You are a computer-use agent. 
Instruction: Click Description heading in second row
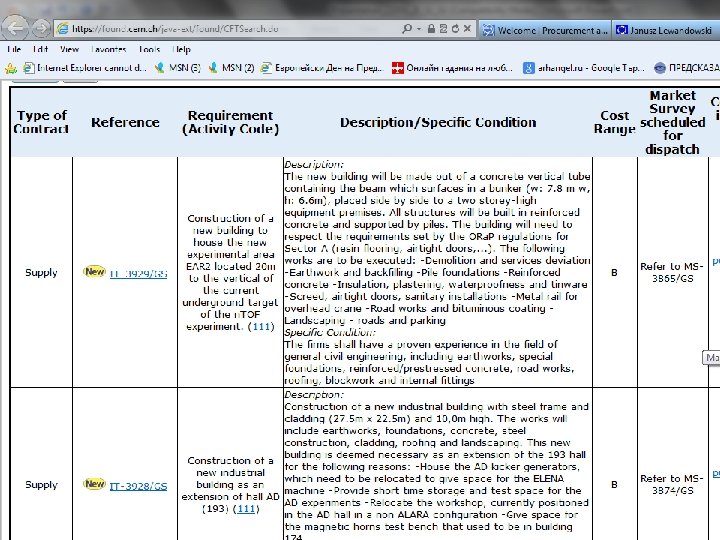coord(314,394)
